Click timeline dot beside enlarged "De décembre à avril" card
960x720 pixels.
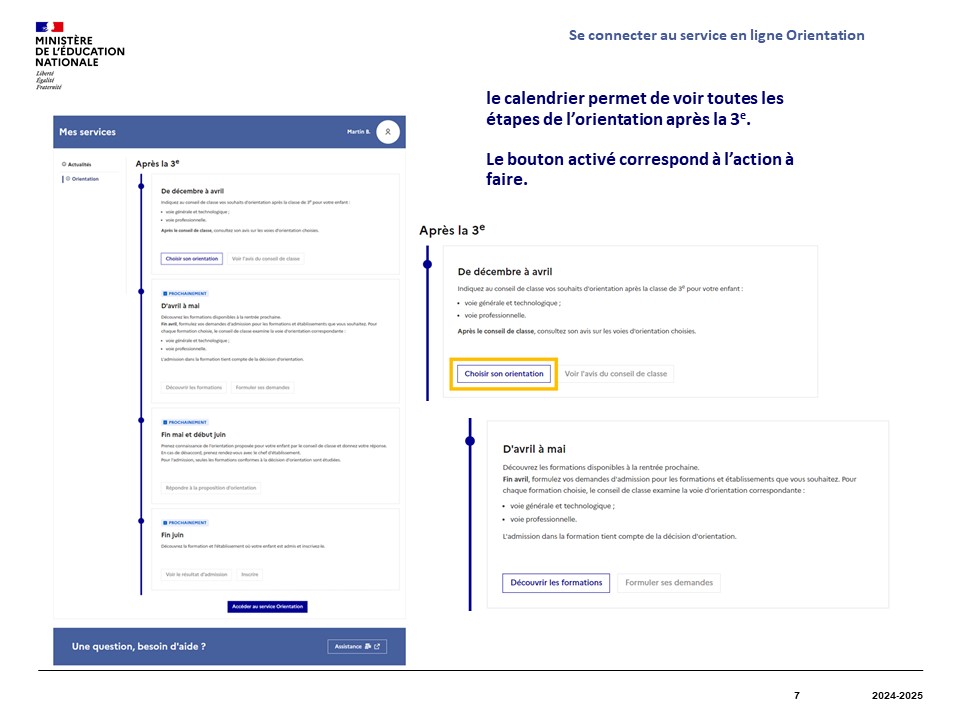pyautogui.click(x=427, y=264)
